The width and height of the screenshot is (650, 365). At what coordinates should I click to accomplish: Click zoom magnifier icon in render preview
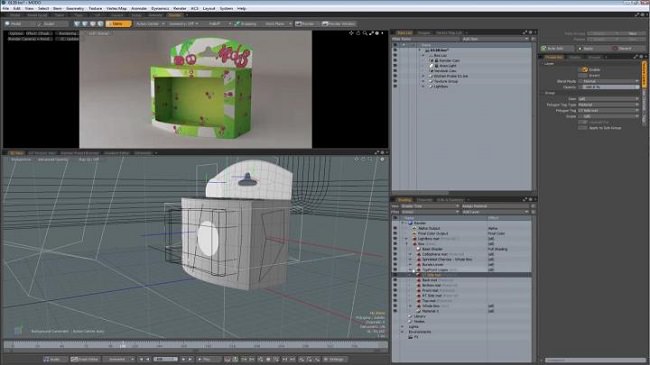[x=365, y=33]
